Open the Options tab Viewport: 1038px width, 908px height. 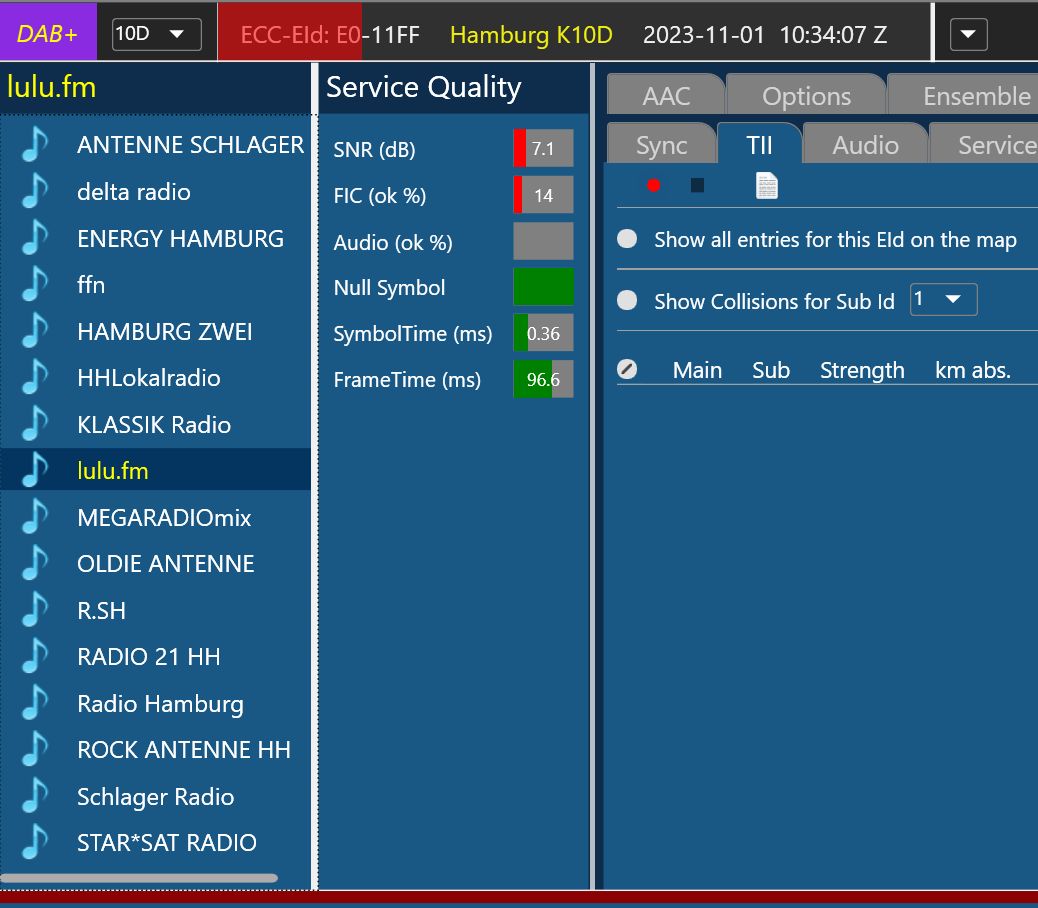(x=806, y=97)
